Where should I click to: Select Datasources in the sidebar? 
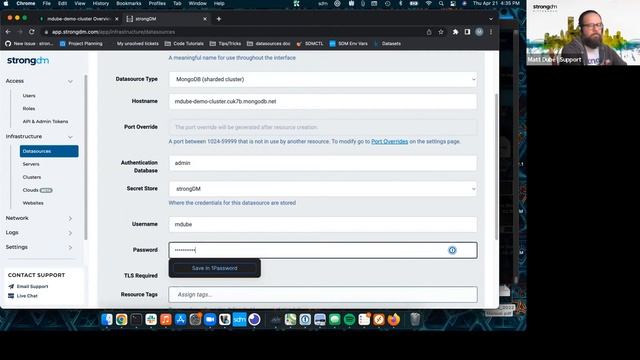coord(49,151)
